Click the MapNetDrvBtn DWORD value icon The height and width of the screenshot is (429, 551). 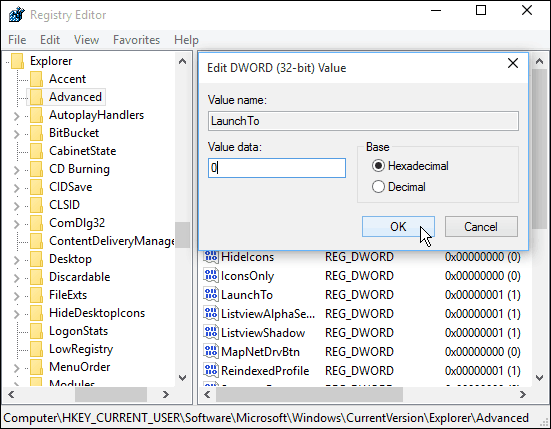point(211,352)
